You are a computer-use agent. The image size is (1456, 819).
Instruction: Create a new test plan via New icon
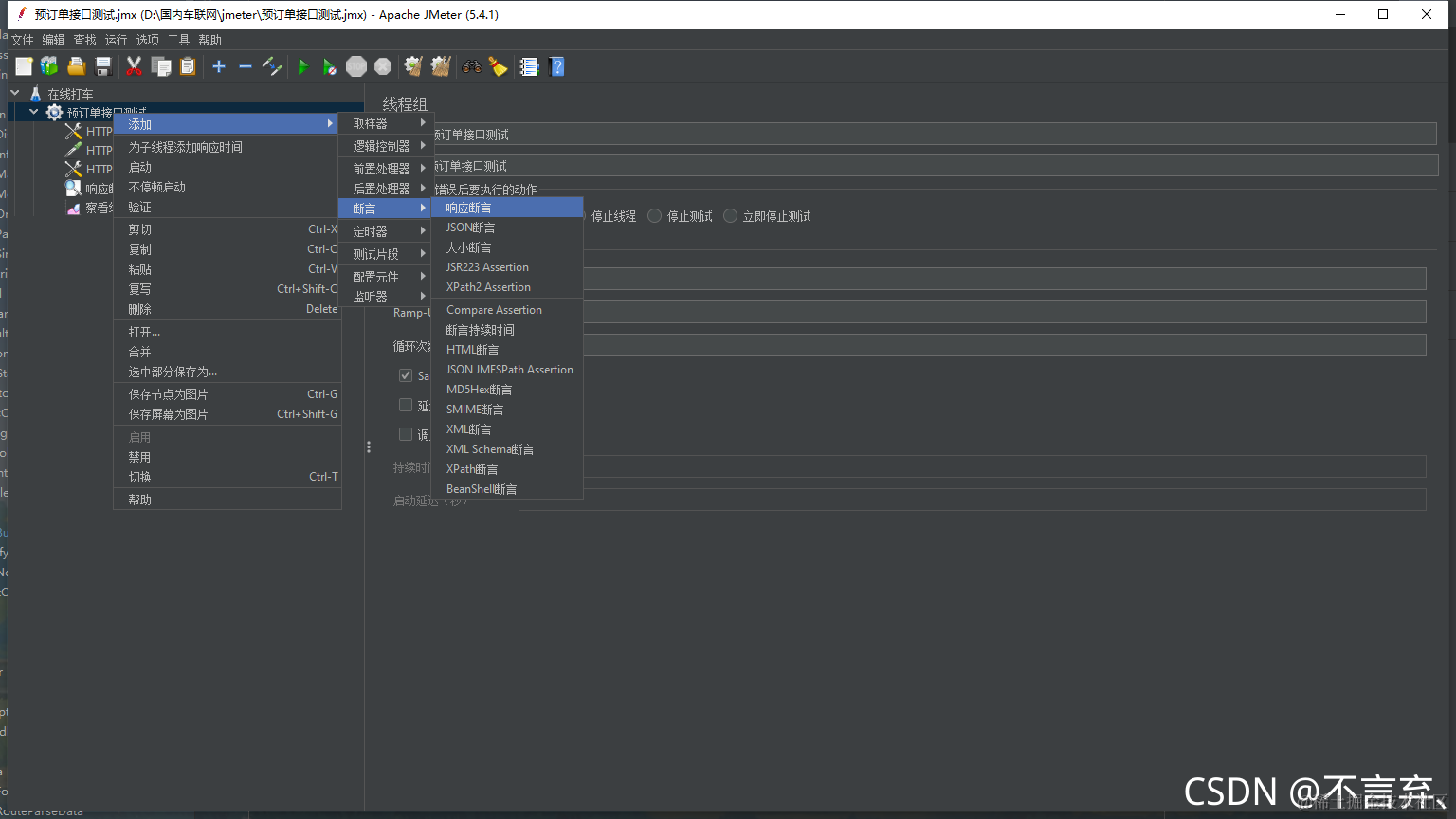(x=24, y=66)
